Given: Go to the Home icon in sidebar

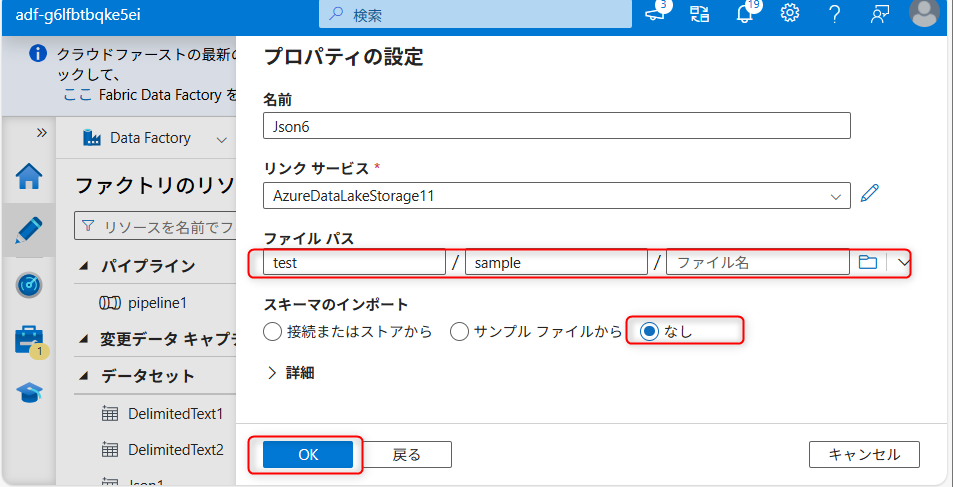Looking at the screenshot, I should pyautogui.click(x=29, y=177).
